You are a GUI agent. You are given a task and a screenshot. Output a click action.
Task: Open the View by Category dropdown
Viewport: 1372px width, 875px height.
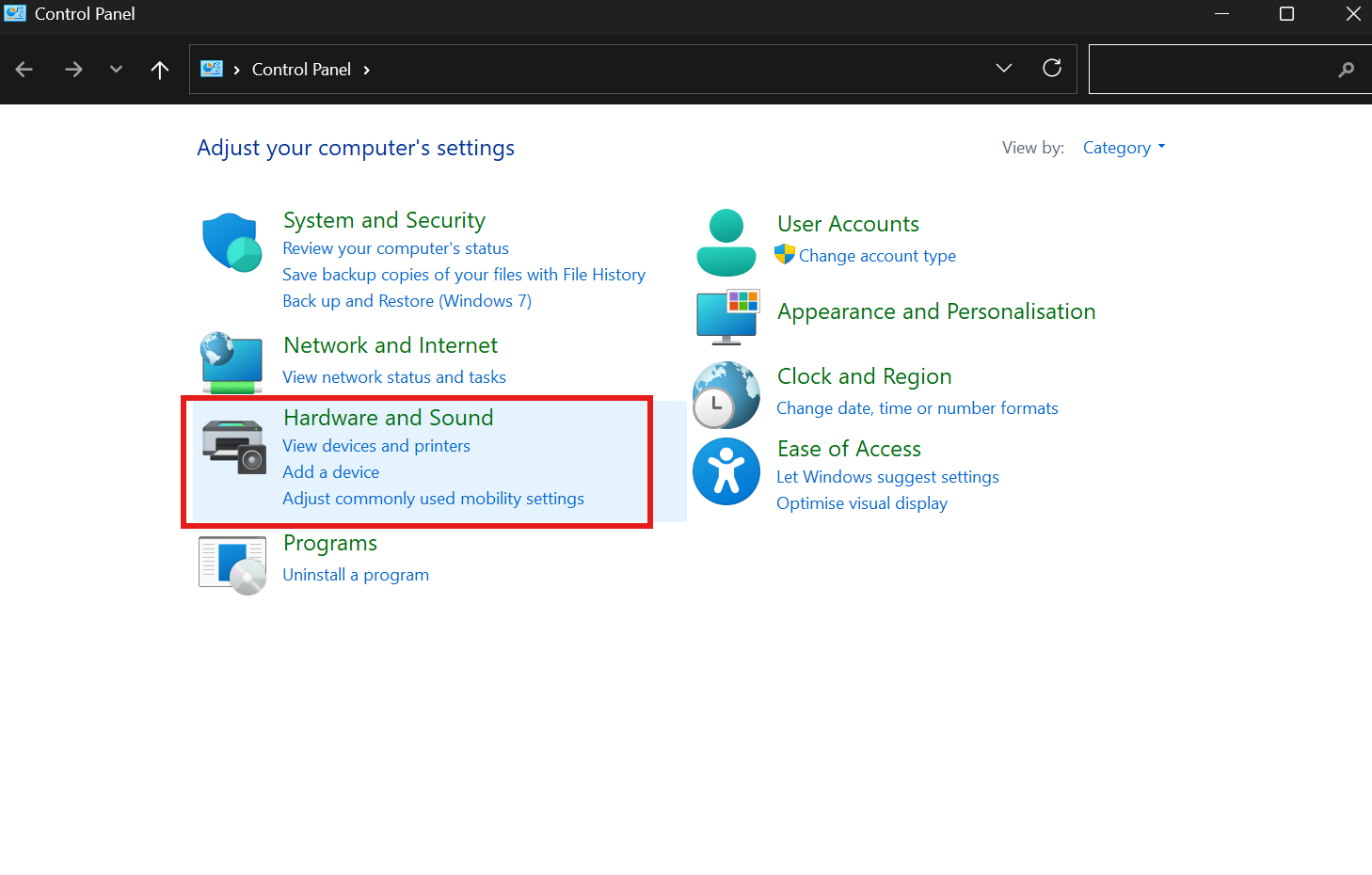coord(1124,148)
